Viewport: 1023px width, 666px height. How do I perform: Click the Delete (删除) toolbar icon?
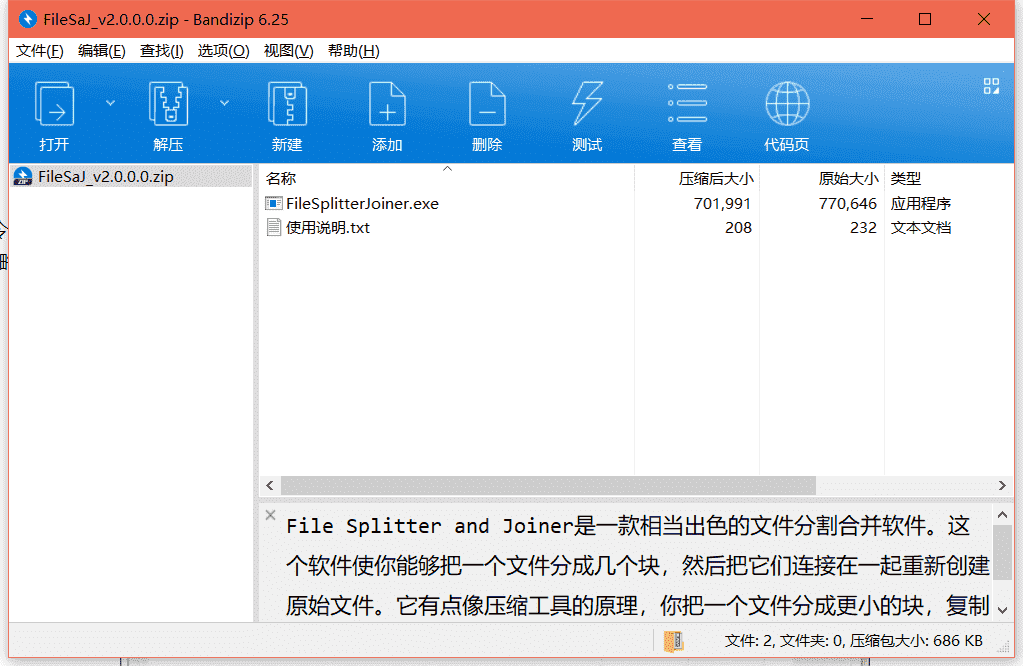[x=487, y=104]
